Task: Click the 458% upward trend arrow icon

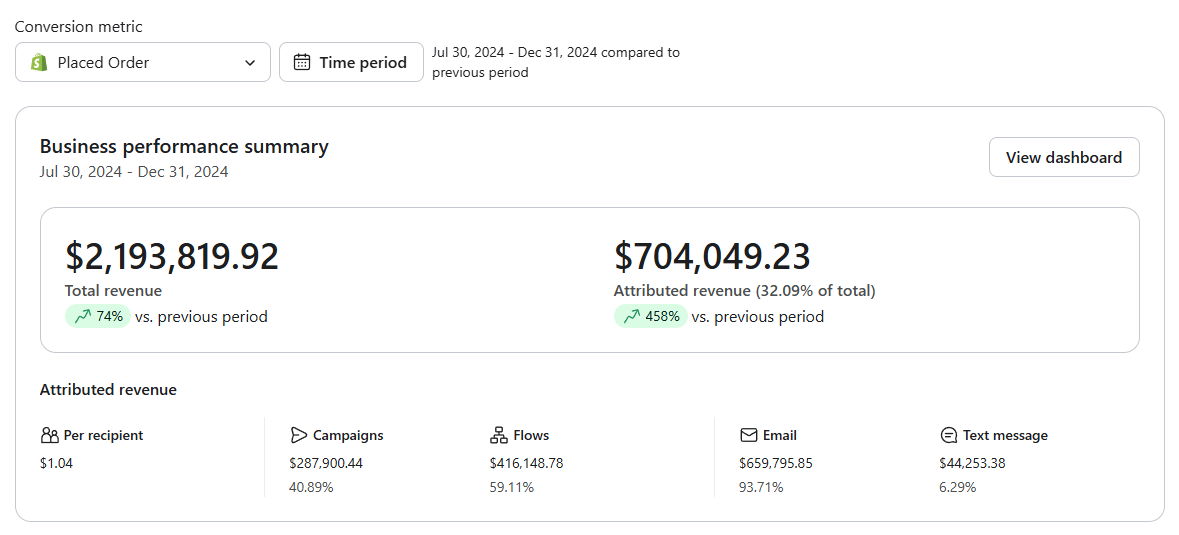Action: coord(632,316)
